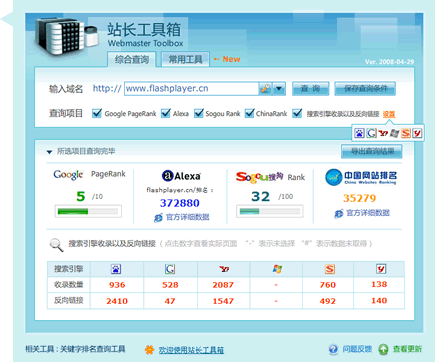Click the Google icon in the engine popup
This screenshot has height=362, width=435.
[371, 133]
